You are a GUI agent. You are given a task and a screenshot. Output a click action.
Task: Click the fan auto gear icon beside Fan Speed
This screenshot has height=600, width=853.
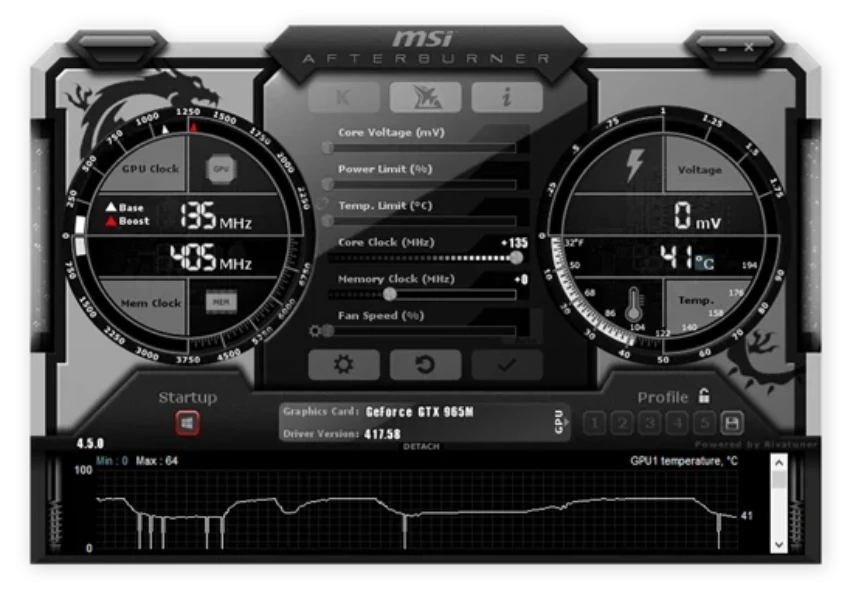pos(315,331)
